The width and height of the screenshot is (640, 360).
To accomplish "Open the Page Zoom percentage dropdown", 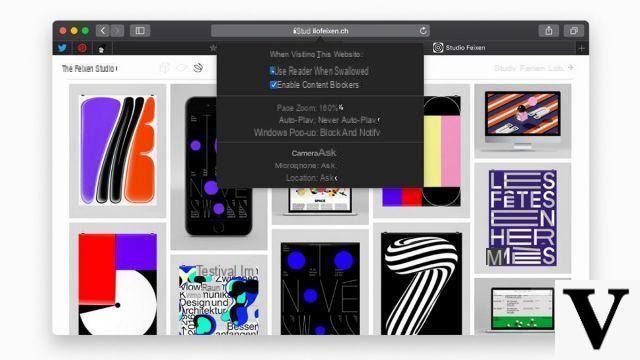I will (310, 108).
